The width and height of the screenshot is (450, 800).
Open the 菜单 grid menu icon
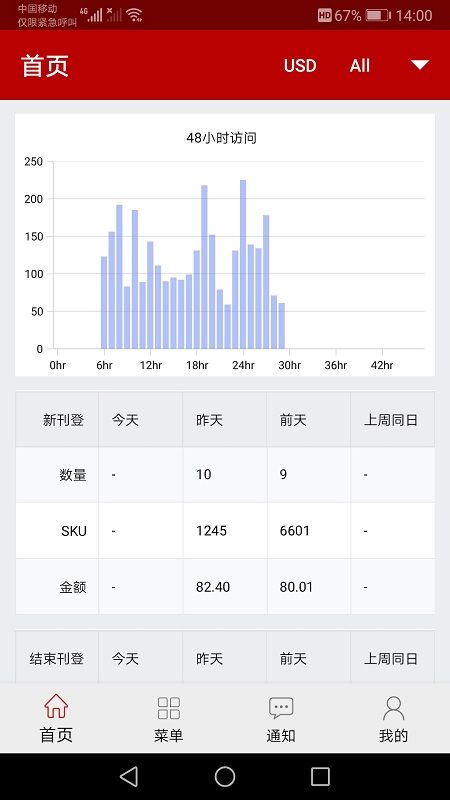click(x=168, y=708)
